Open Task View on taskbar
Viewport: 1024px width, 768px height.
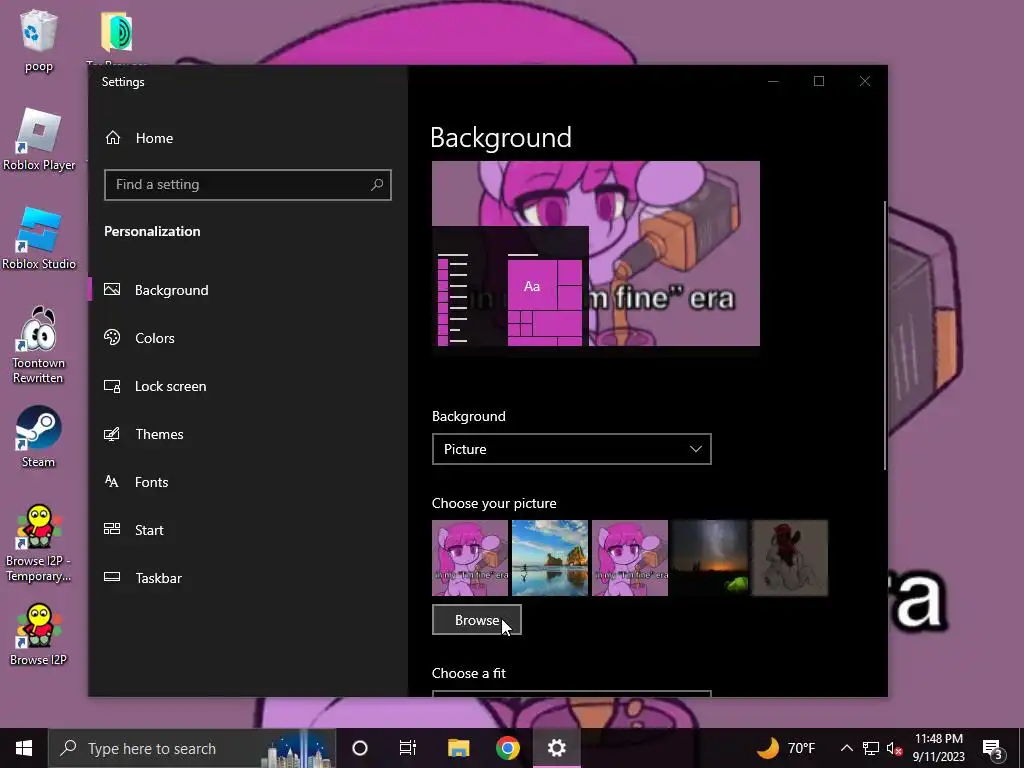click(408, 748)
